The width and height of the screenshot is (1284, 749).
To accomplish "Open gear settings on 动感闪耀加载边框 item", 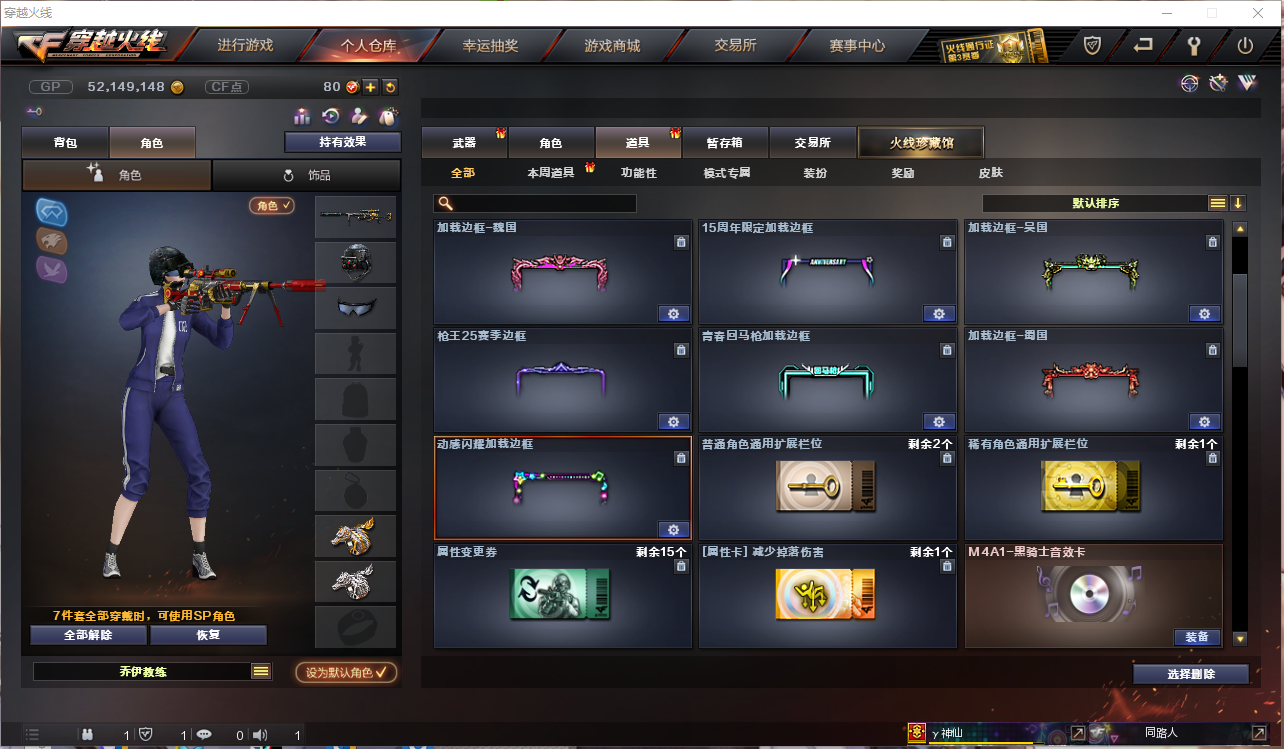I will click(x=673, y=530).
